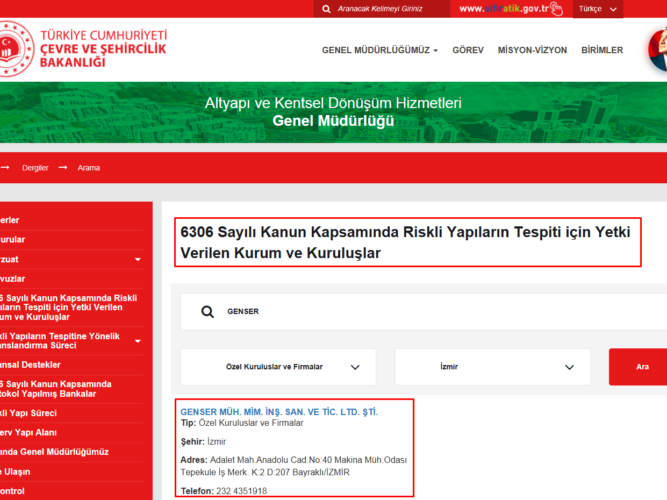The image size is (667, 500).
Task: Open the Görev menu item
Action: 468,50
